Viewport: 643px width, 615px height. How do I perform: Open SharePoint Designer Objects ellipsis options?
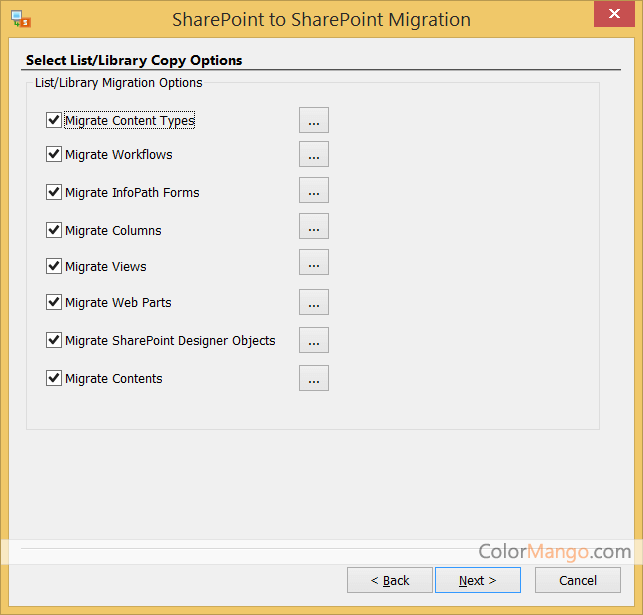coord(313,340)
